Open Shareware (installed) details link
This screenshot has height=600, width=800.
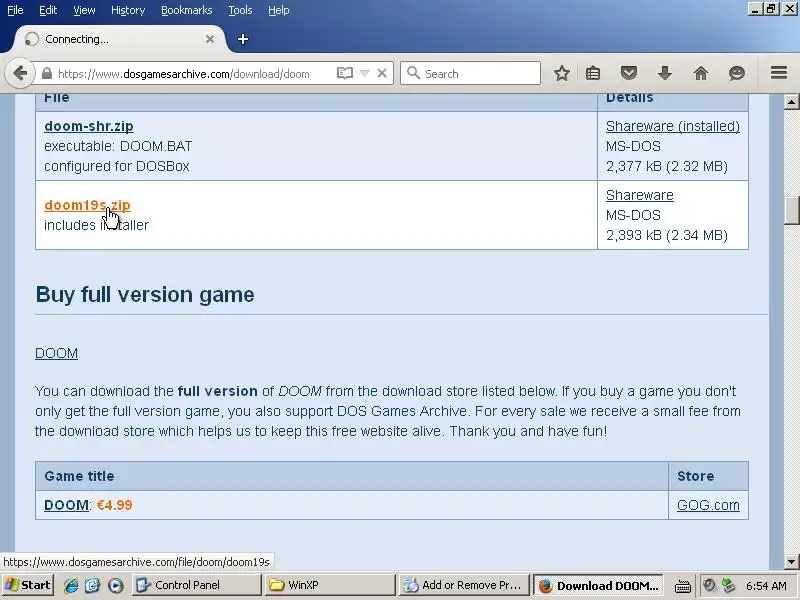pos(672,126)
